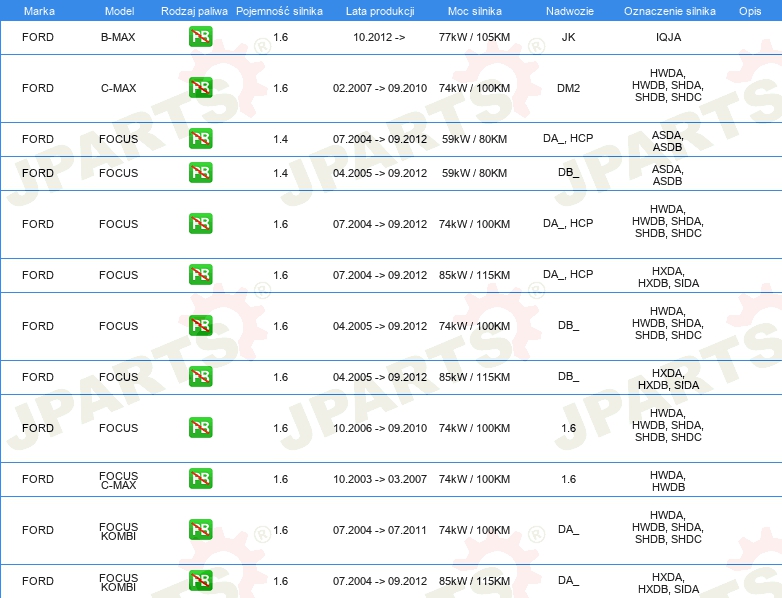The height and width of the screenshot is (598, 782).
Task: Click the fuel icon in the Focus 85kW DA_, HCP row
Action: (200, 275)
